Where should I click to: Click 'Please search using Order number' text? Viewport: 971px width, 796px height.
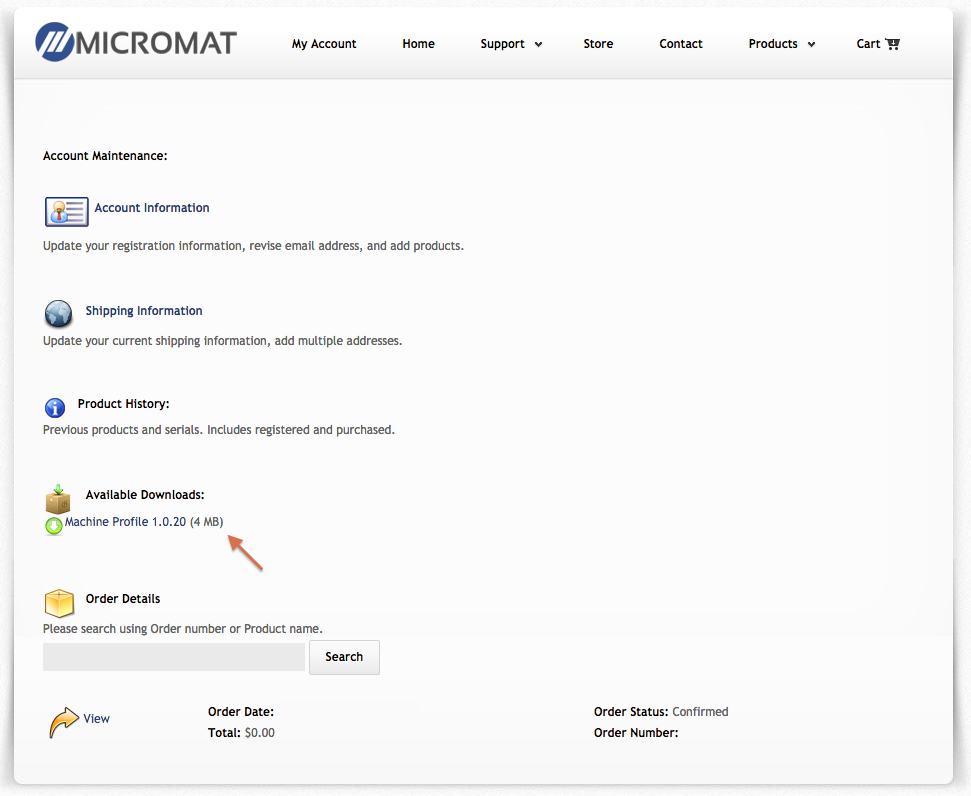pos(183,629)
